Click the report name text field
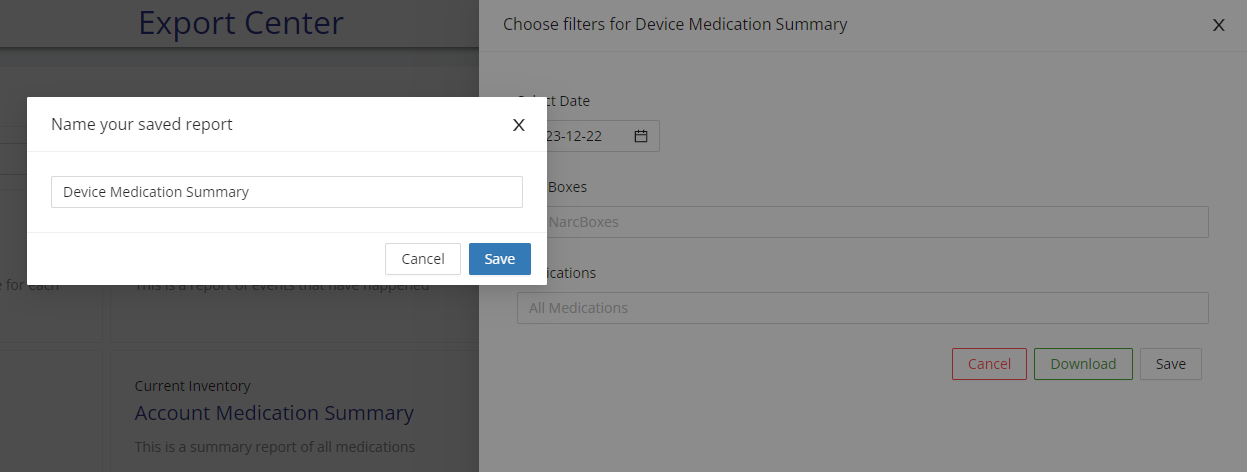This screenshot has width=1247, height=472. (x=287, y=192)
